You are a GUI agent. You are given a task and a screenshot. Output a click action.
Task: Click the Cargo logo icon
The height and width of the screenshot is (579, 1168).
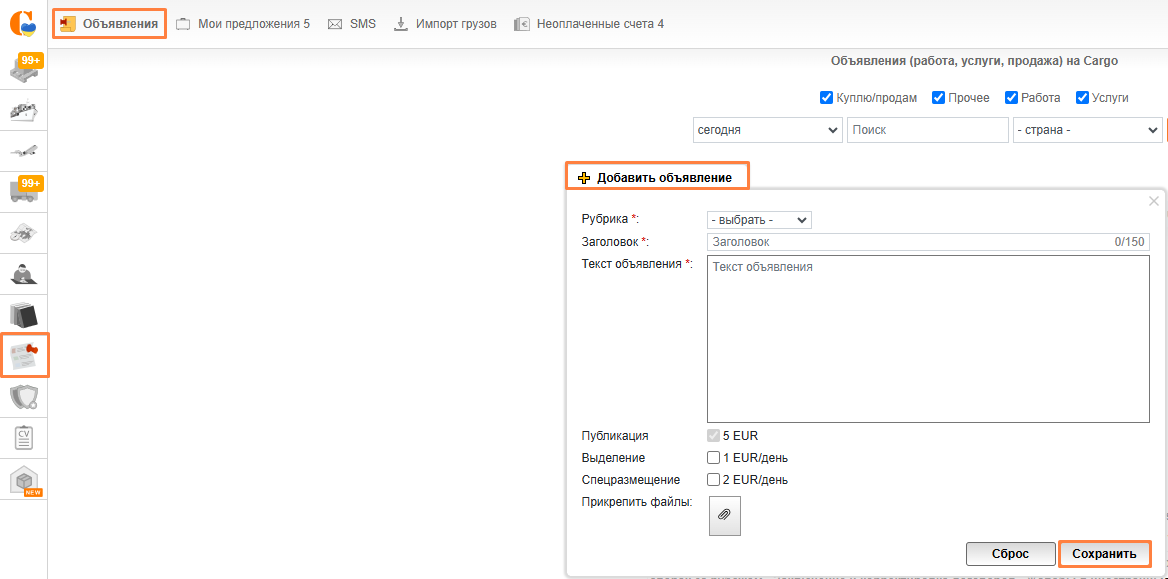23,24
